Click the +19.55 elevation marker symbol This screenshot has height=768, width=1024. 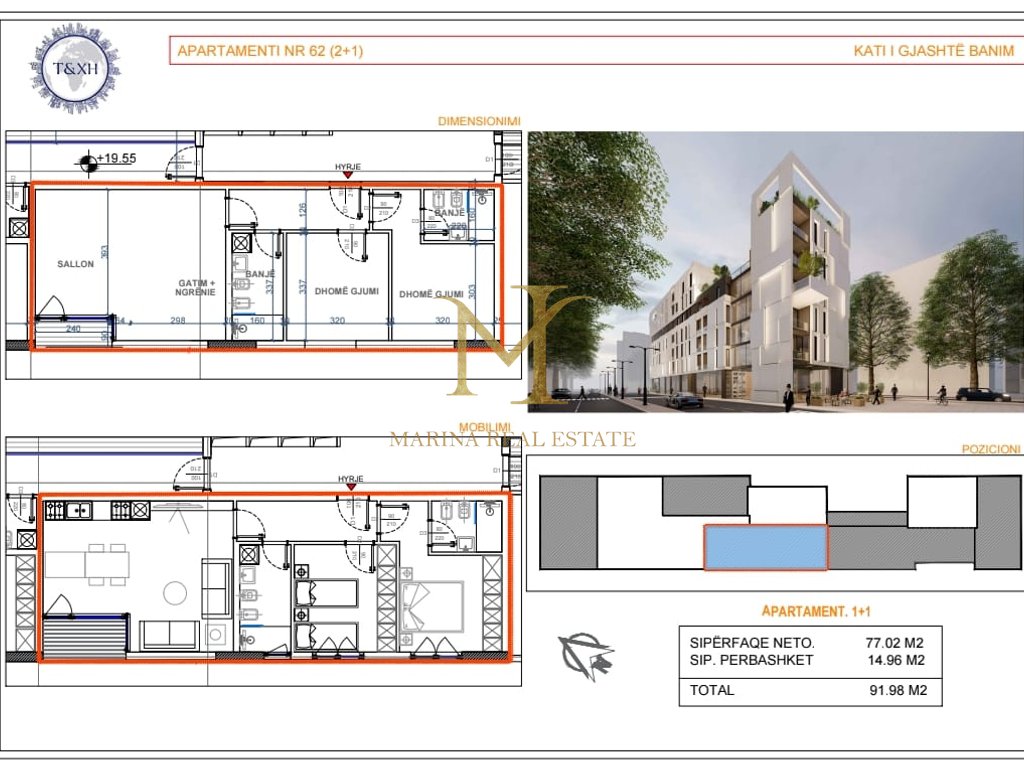tap(88, 159)
